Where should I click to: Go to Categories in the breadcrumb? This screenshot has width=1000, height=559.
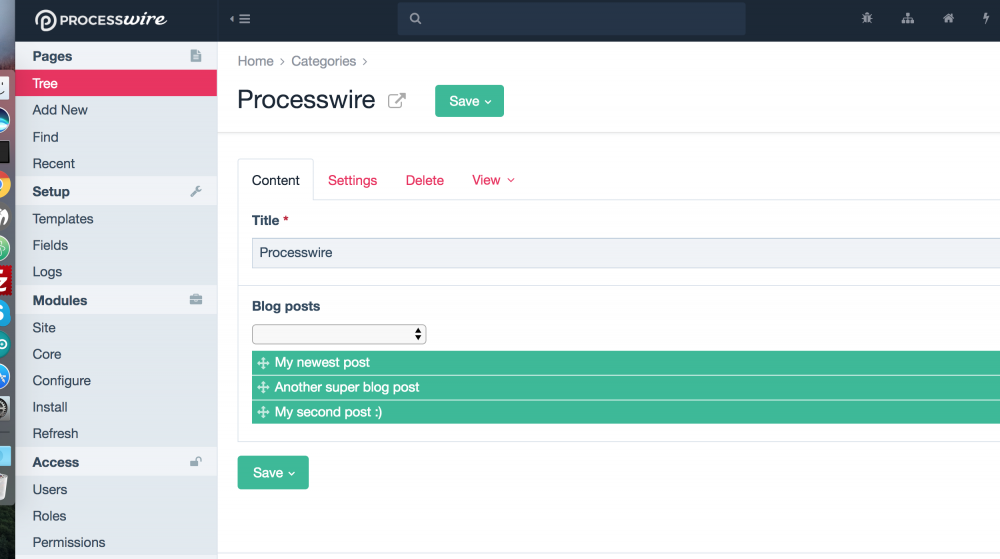323,61
